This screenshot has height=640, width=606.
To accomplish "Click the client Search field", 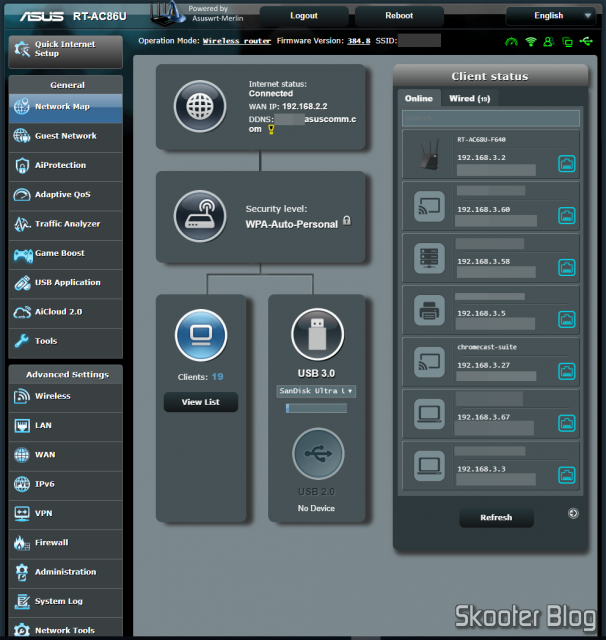I will click(491, 118).
